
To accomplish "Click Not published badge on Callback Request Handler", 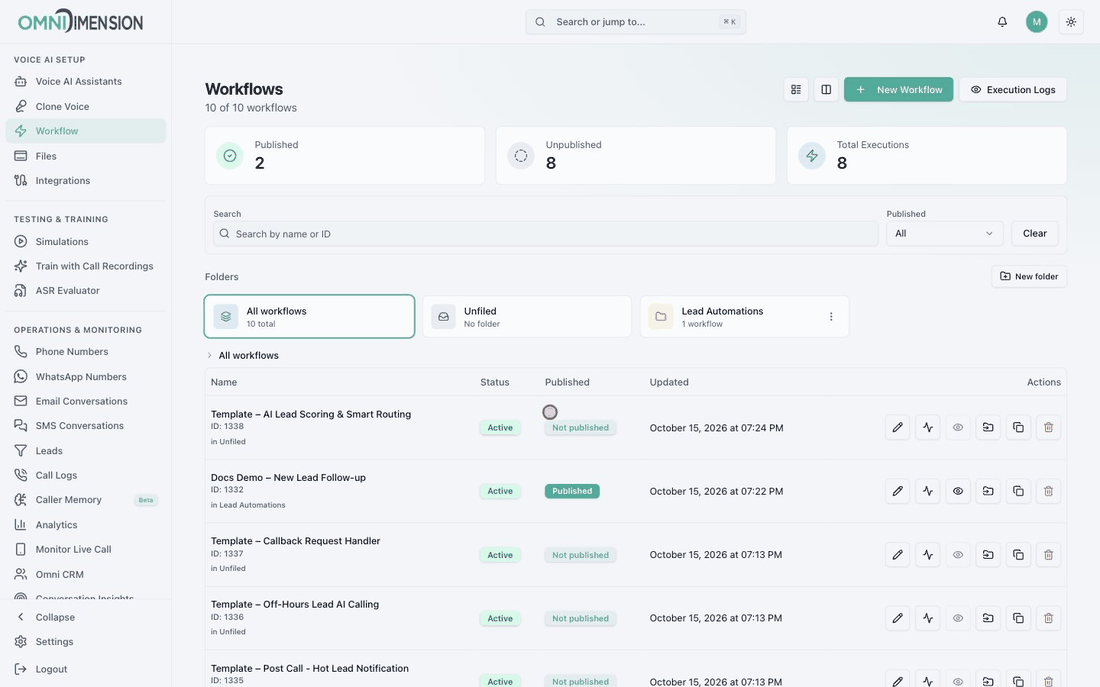I will pos(580,555).
